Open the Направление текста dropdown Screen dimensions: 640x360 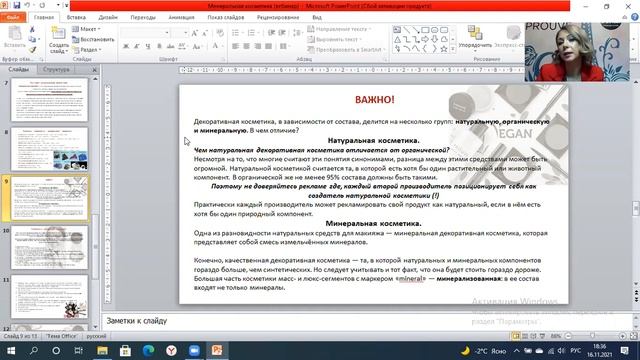[x=339, y=29]
